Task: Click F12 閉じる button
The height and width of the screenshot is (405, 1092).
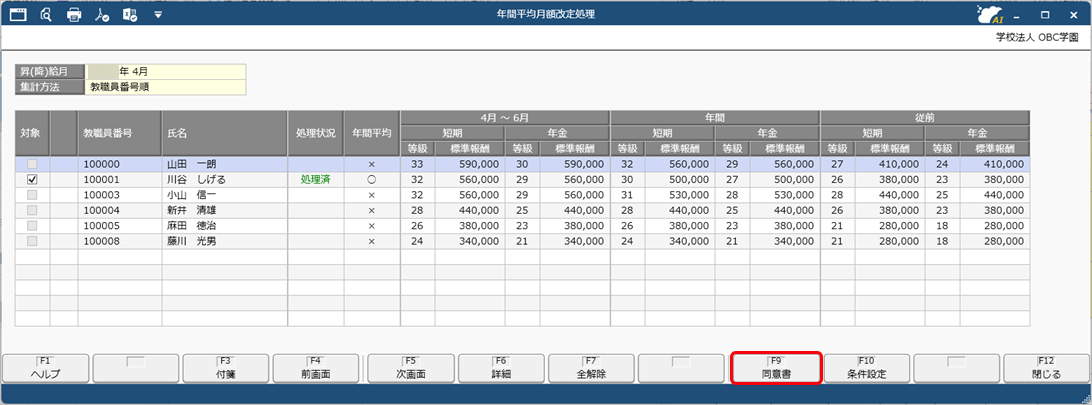Action: tap(1047, 368)
